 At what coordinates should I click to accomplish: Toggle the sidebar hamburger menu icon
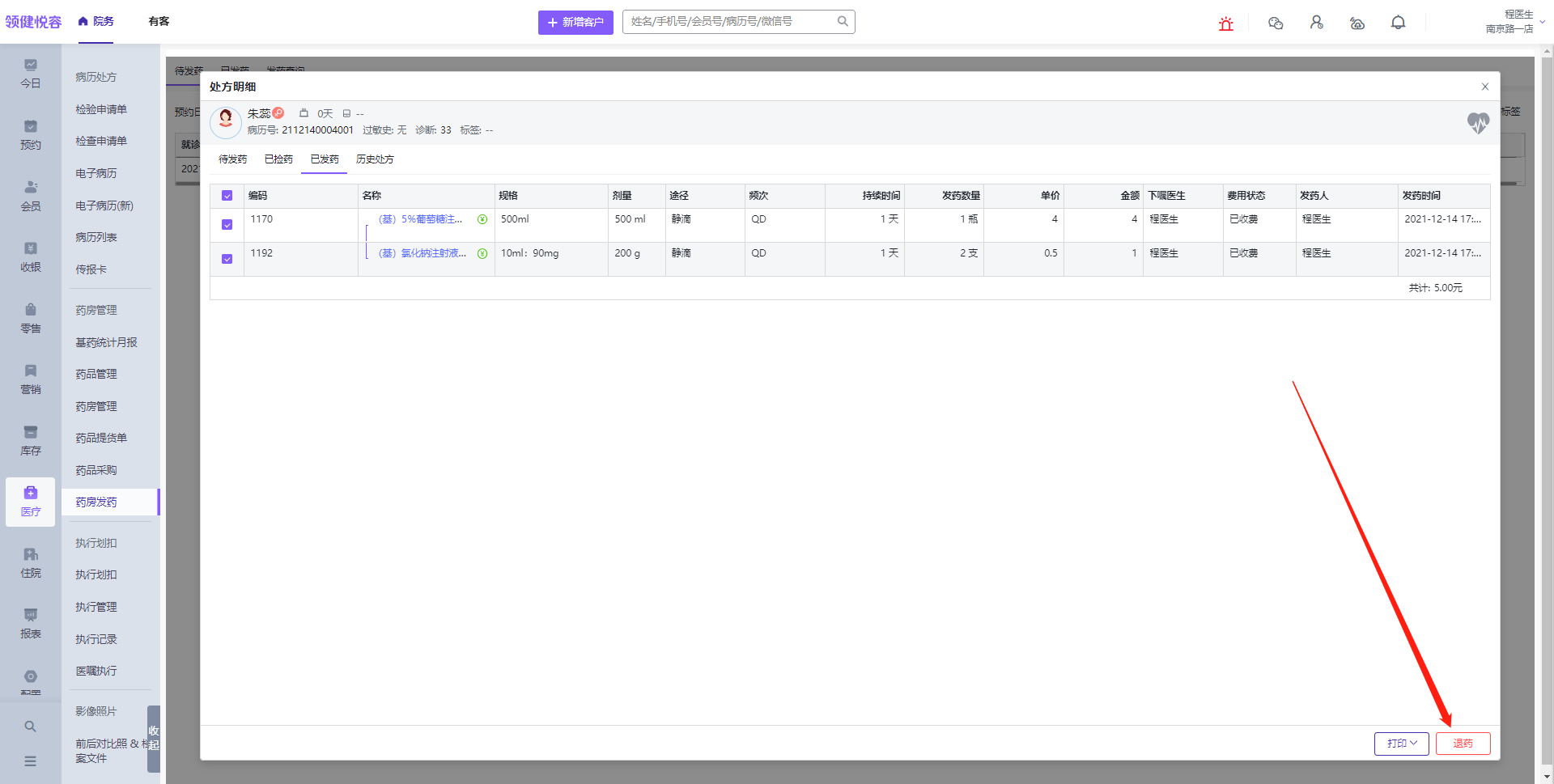click(30, 761)
